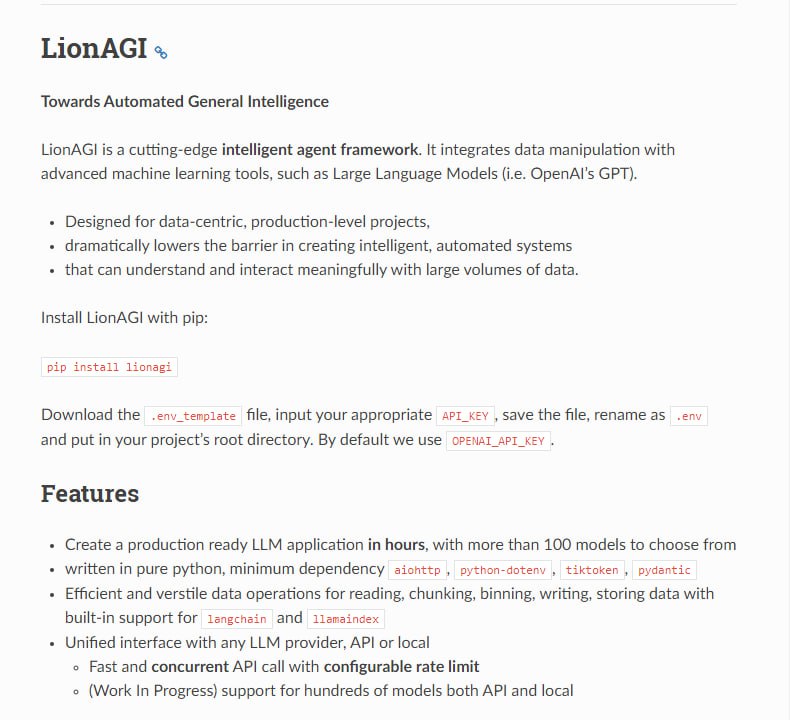This screenshot has width=790, height=720.
Task: Click the anchor link icon beside LionAGI heading
Action: tap(160, 52)
